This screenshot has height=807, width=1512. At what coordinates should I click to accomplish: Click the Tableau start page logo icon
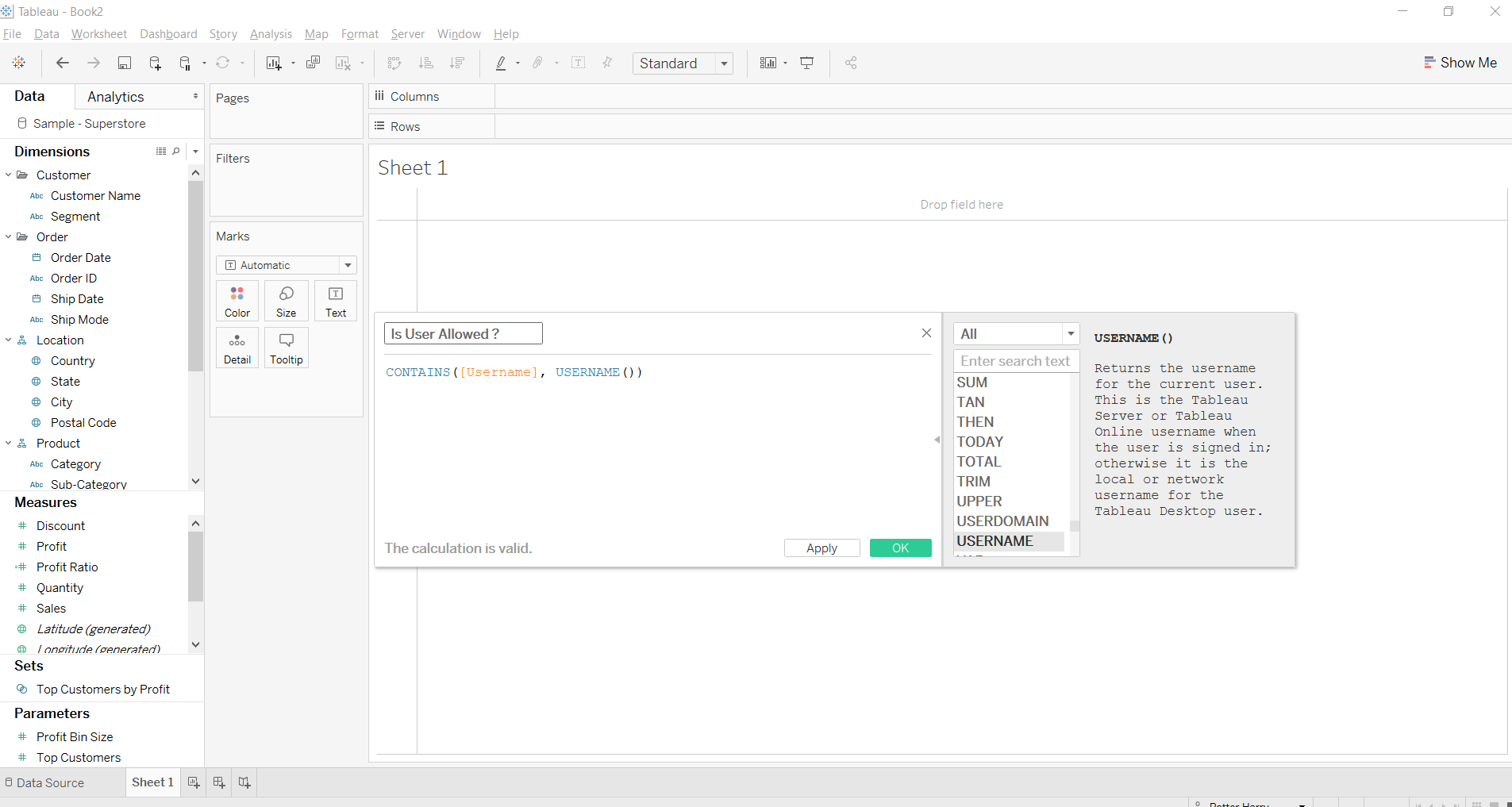19,63
